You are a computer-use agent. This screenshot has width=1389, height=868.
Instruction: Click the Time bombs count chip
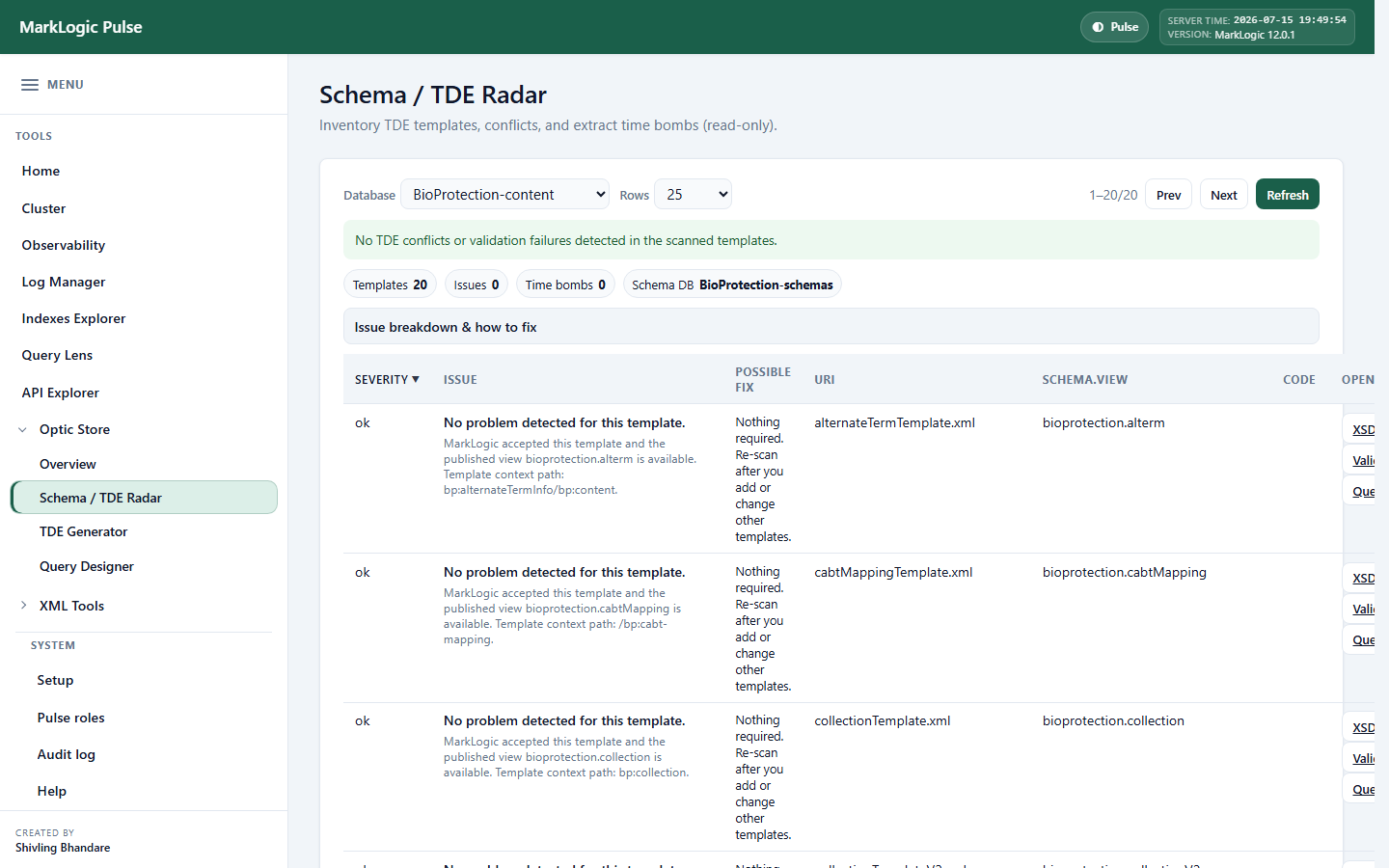565,285
